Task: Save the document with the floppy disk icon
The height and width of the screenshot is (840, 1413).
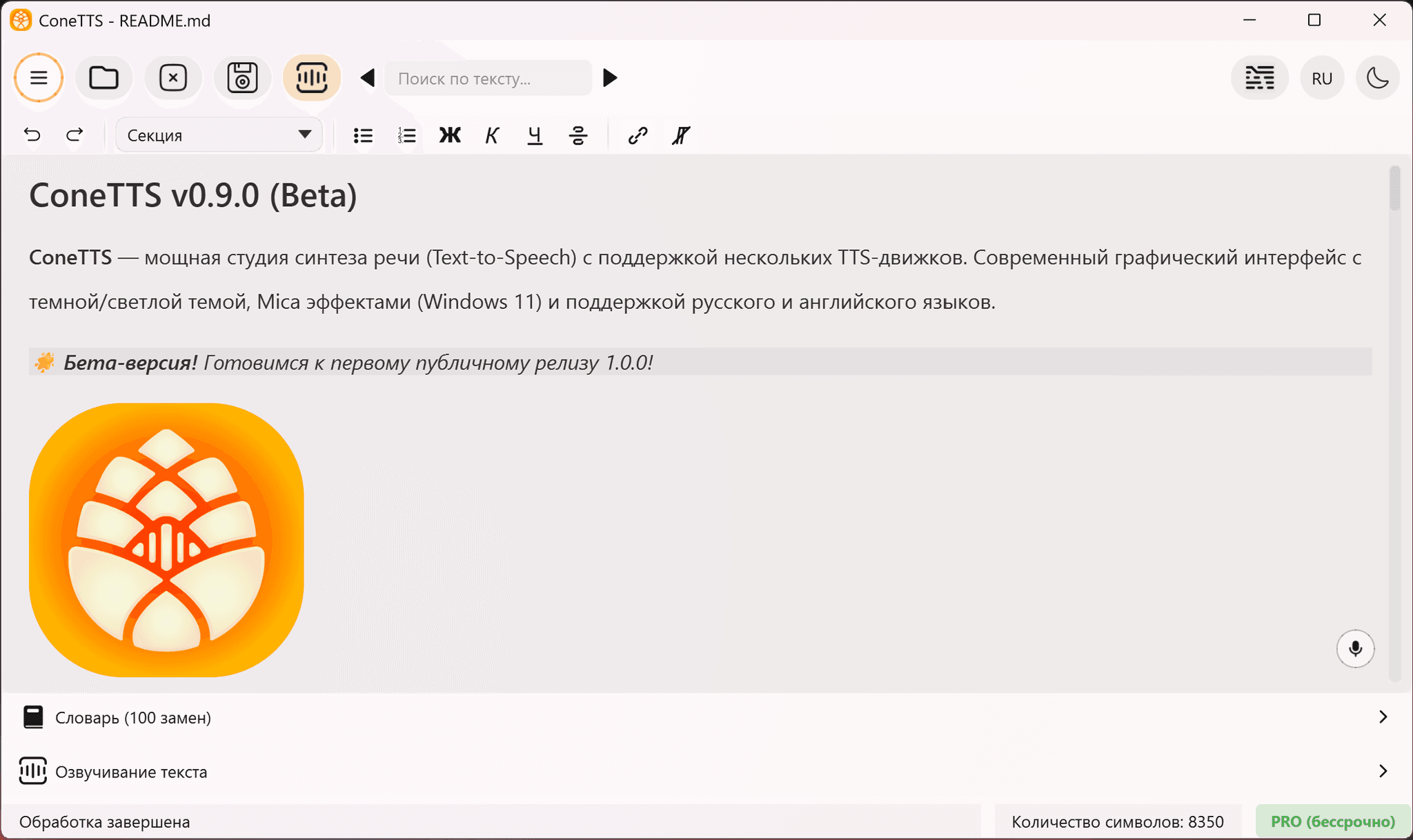Action: (243, 77)
